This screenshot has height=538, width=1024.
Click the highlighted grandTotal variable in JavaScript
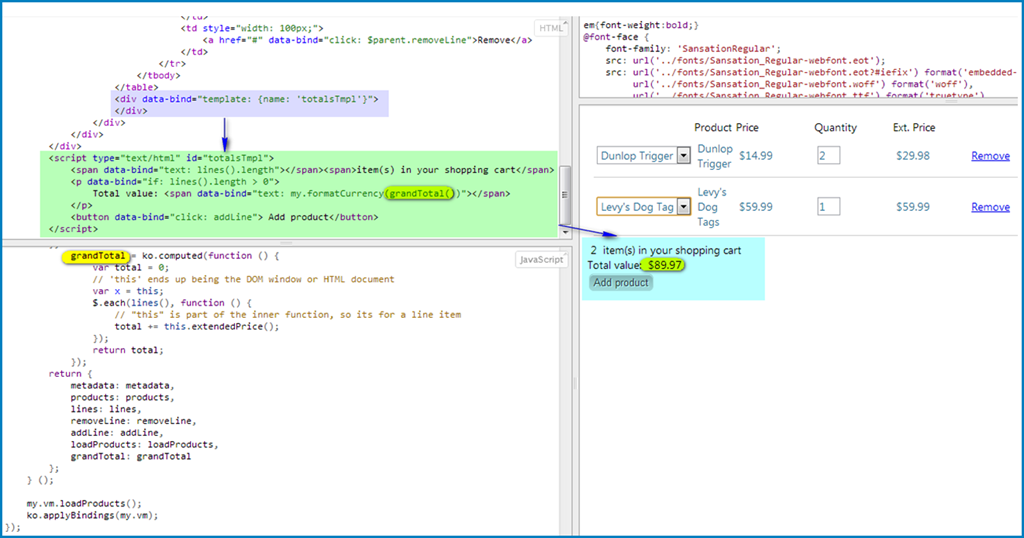98,256
